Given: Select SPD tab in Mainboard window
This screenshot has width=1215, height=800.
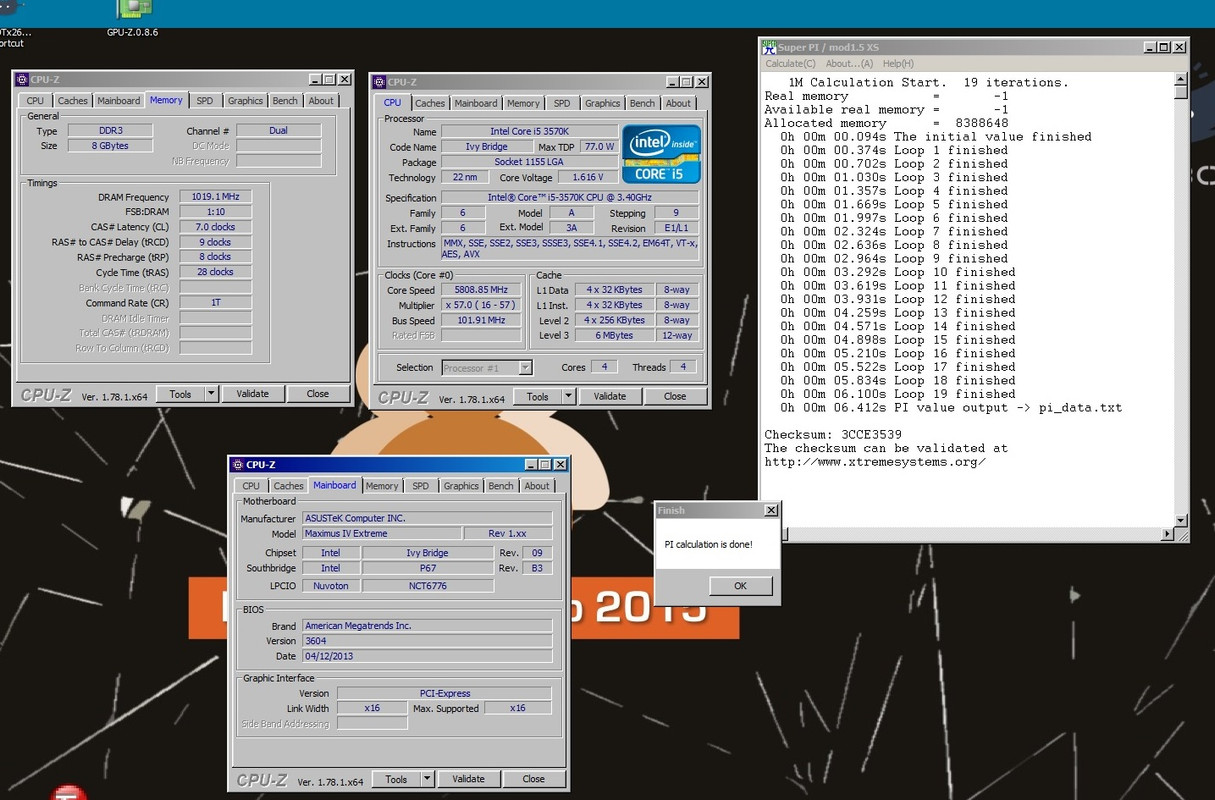Looking at the screenshot, I should click(421, 486).
